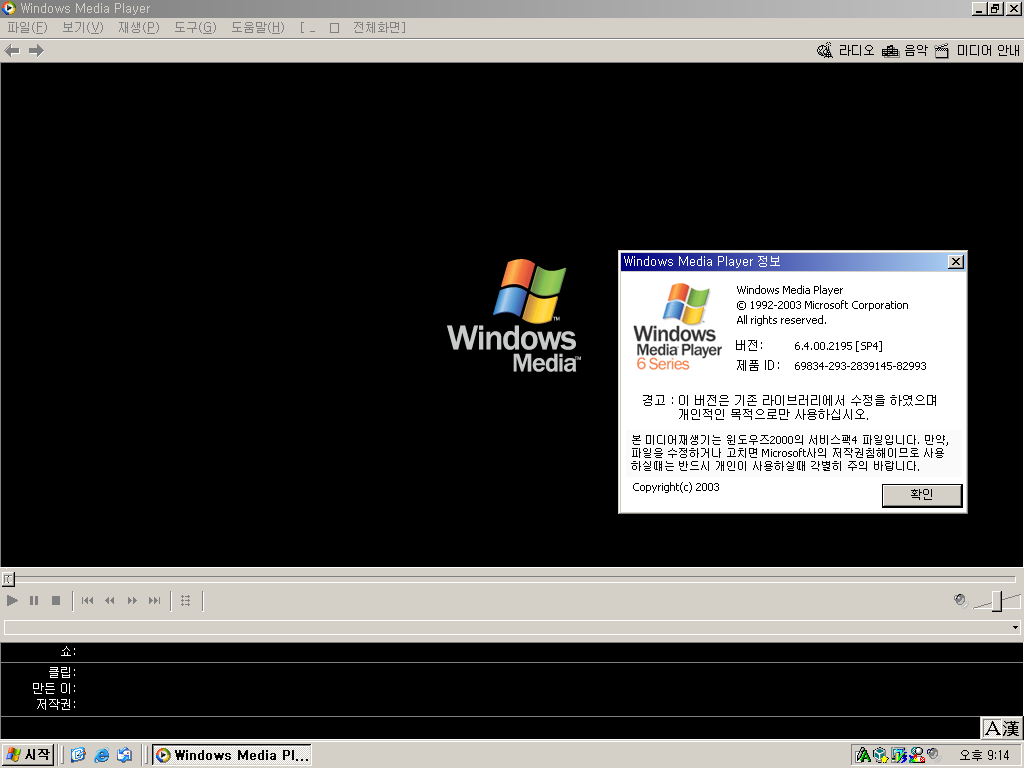Image resolution: width=1024 pixels, height=768 pixels.
Task: Click the radio satellite icon
Action: (825, 50)
